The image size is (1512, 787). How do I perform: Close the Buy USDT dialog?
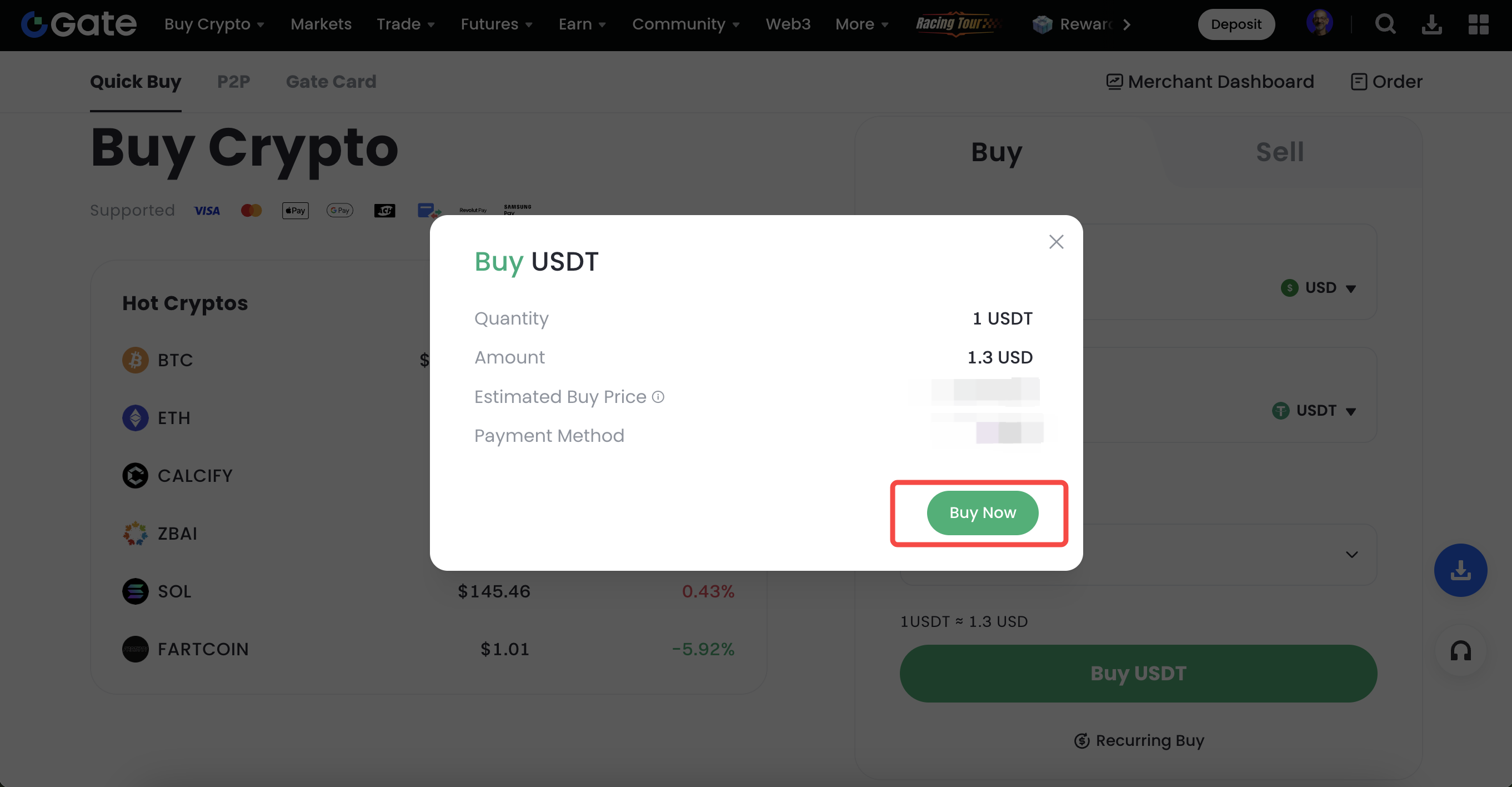(1056, 242)
